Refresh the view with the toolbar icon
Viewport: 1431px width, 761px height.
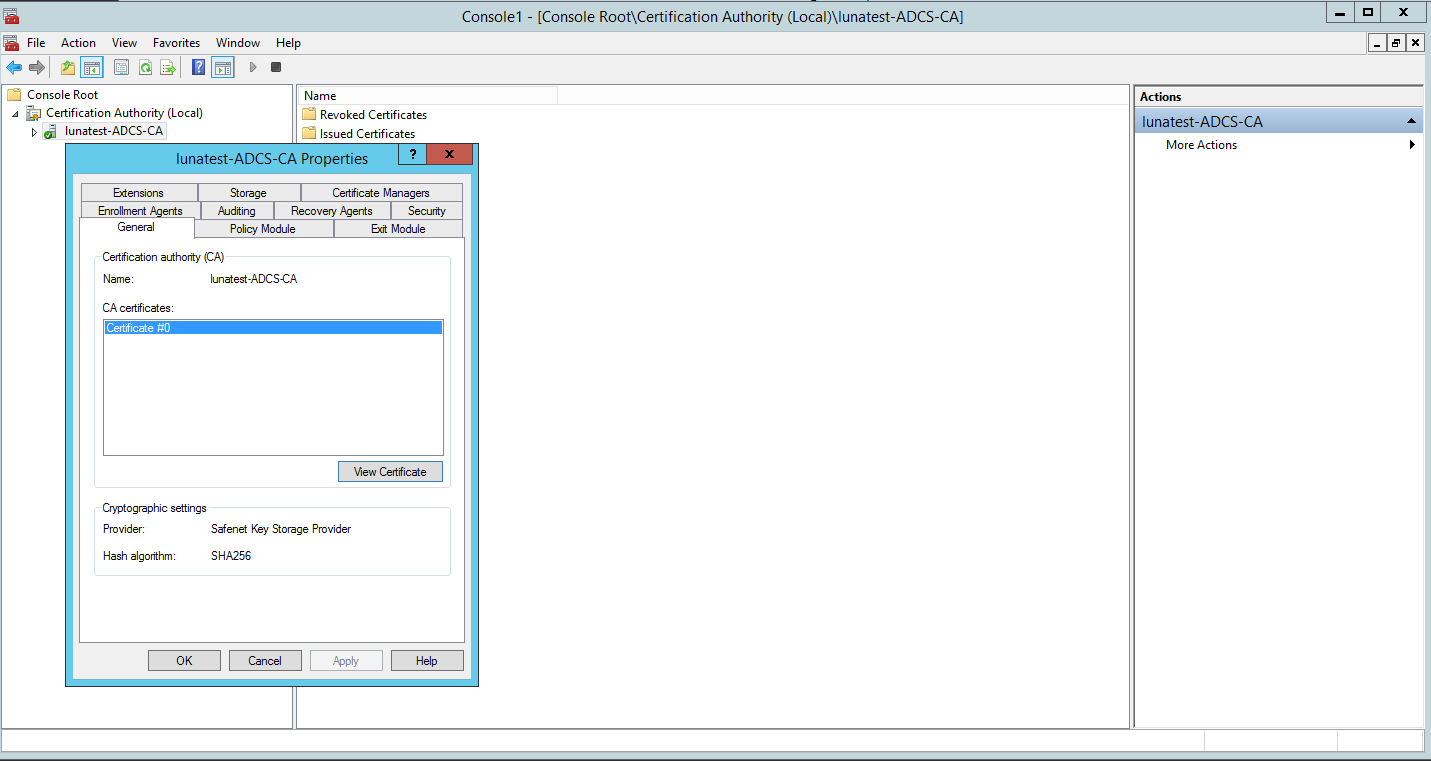[145, 67]
